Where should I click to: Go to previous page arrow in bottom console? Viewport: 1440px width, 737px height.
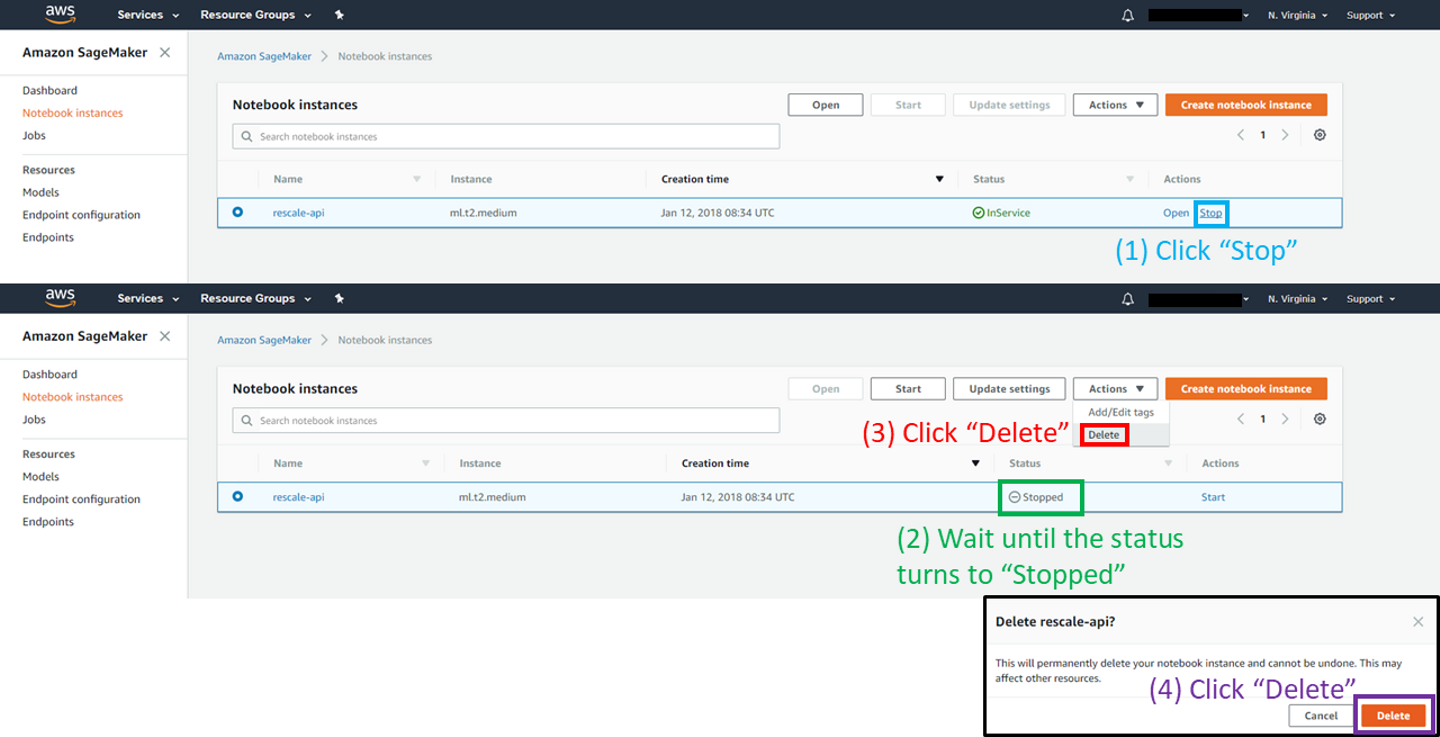tap(1241, 419)
